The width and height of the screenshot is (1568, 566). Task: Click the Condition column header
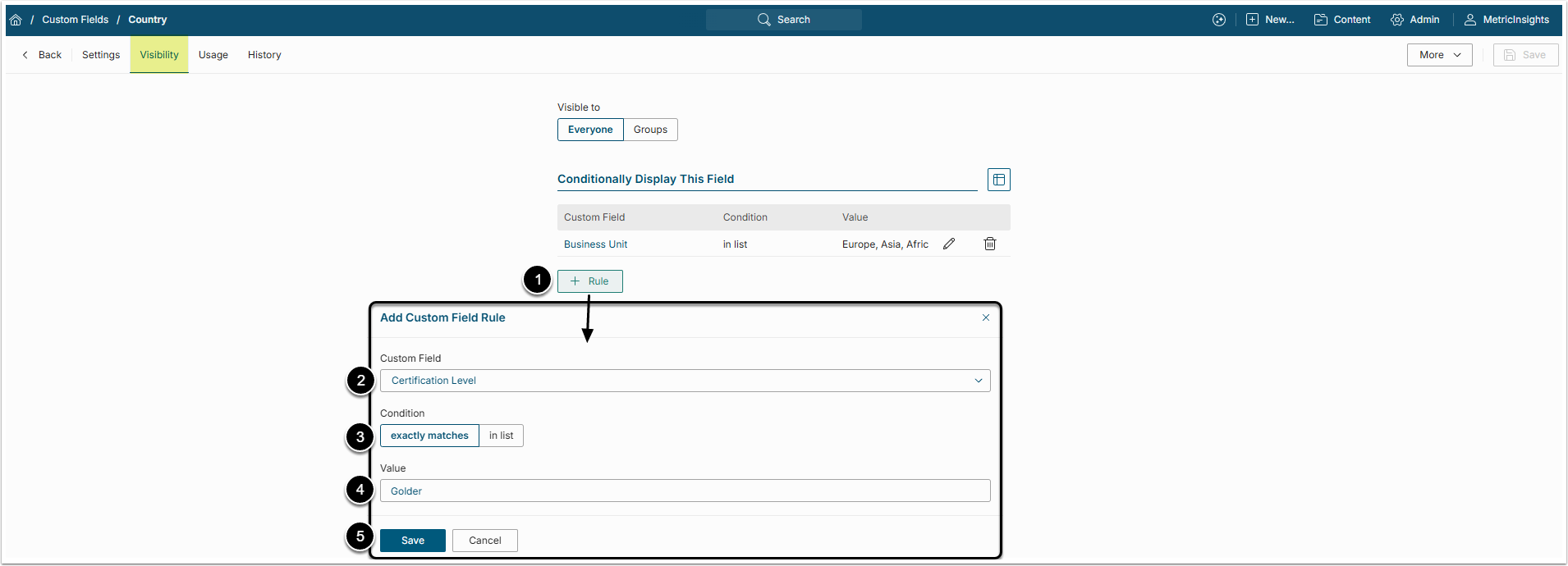[x=745, y=217]
